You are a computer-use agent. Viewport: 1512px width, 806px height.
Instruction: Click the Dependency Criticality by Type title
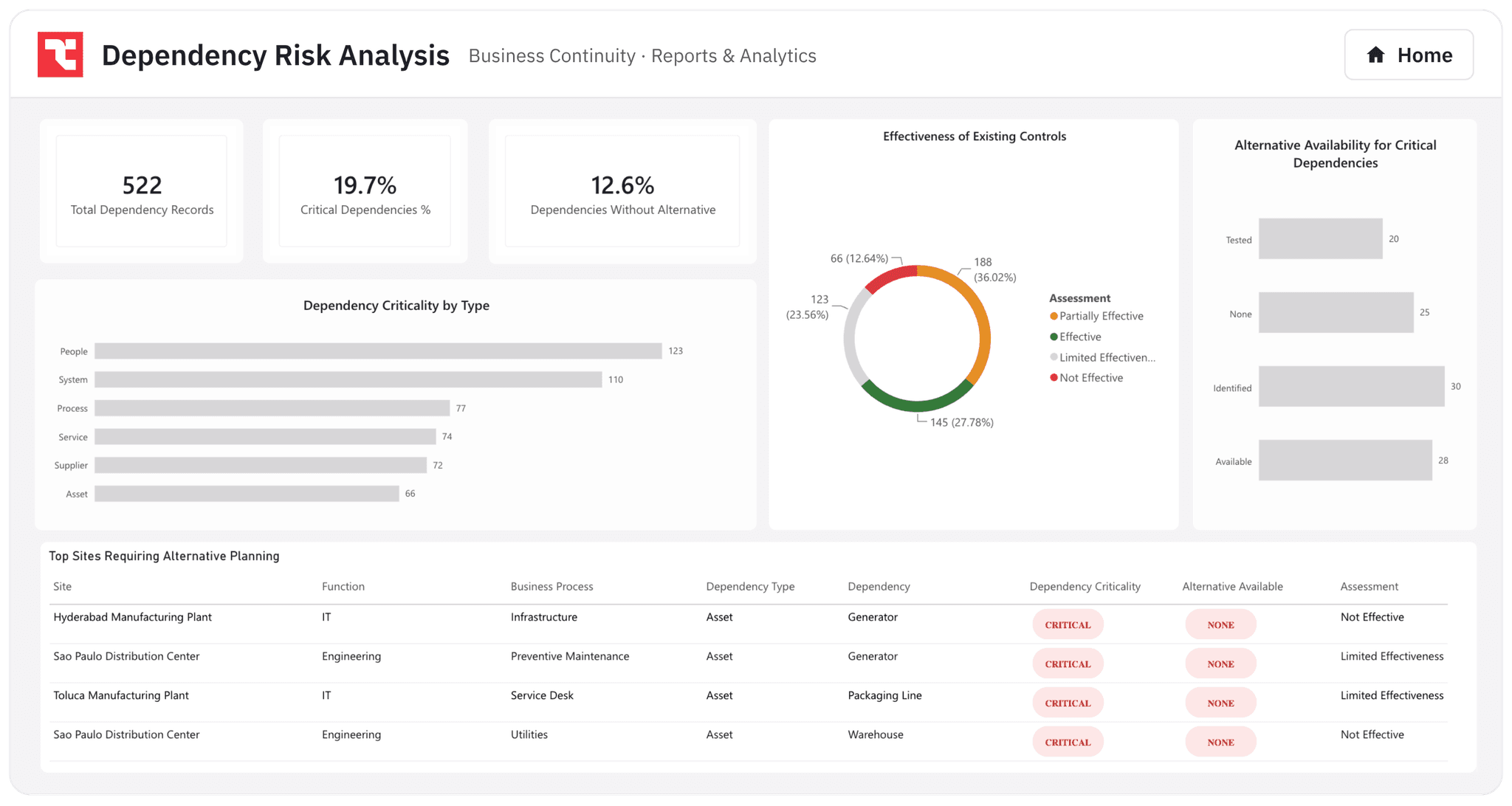[396, 306]
